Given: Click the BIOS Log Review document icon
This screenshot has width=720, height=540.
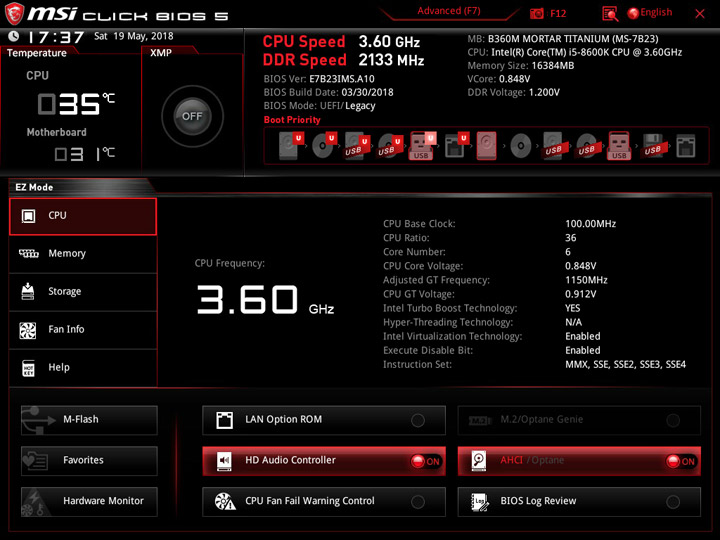Looking at the screenshot, I should [x=480, y=501].
